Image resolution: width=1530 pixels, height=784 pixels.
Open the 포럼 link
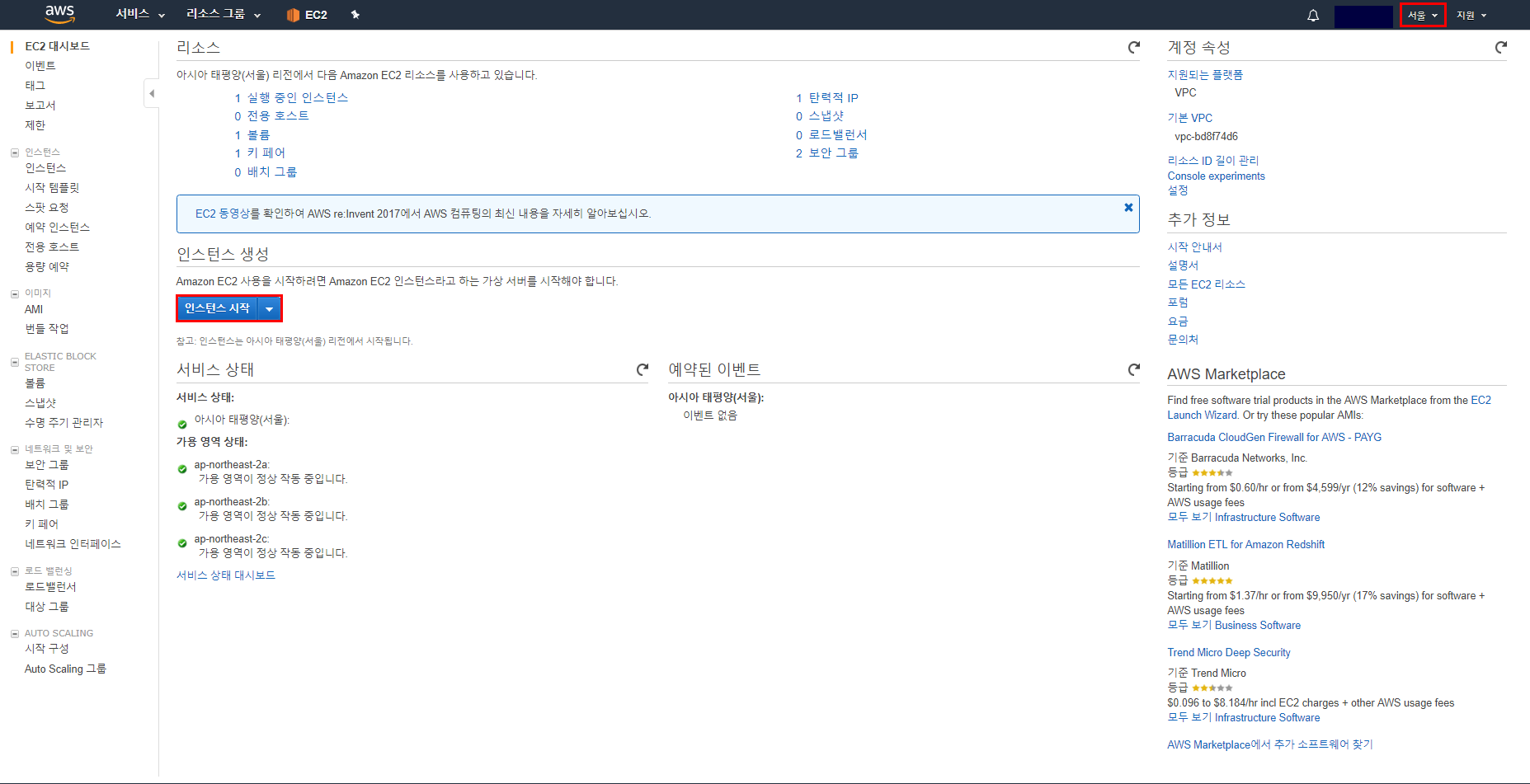pyautogui.click(x=1178, y=303)
